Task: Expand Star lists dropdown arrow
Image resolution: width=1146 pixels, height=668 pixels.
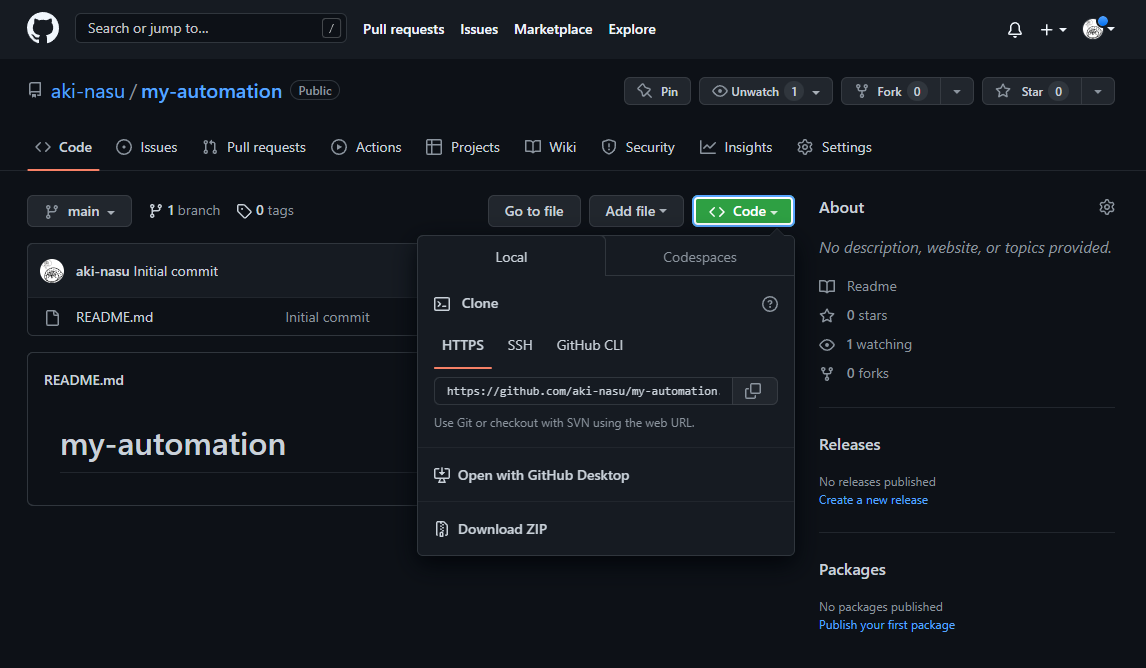Action: (x=1098, y=91)
